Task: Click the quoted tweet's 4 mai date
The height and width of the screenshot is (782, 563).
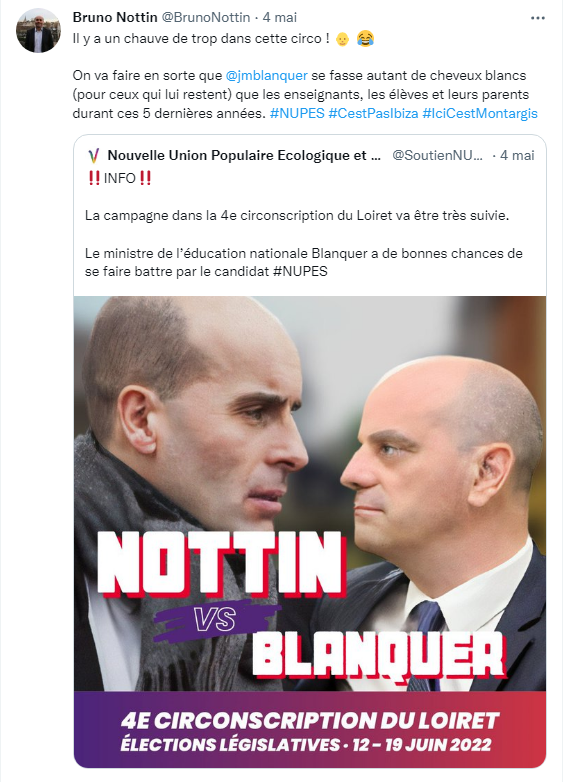Action: coord(517,156)
